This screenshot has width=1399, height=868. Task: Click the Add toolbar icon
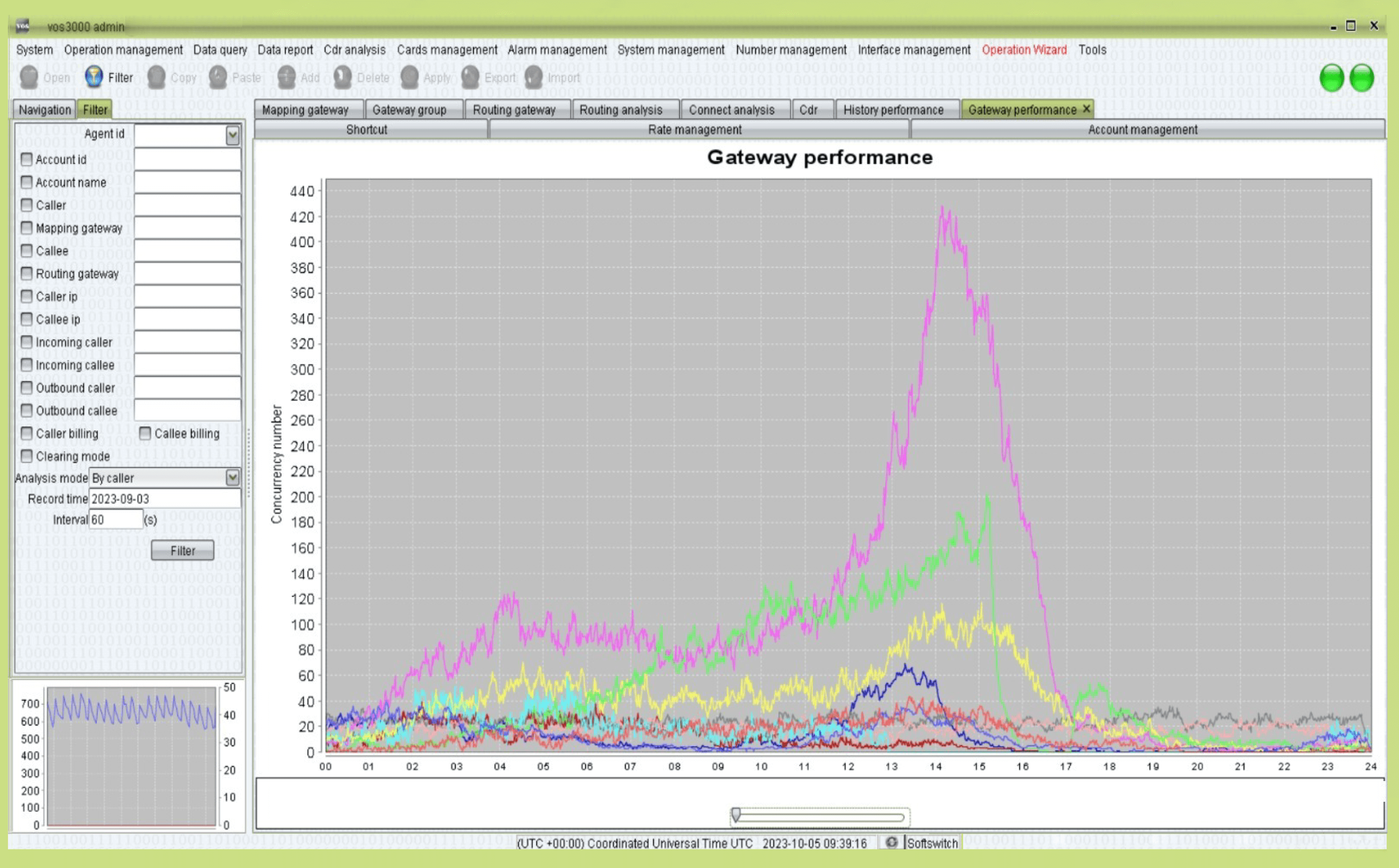286,78
